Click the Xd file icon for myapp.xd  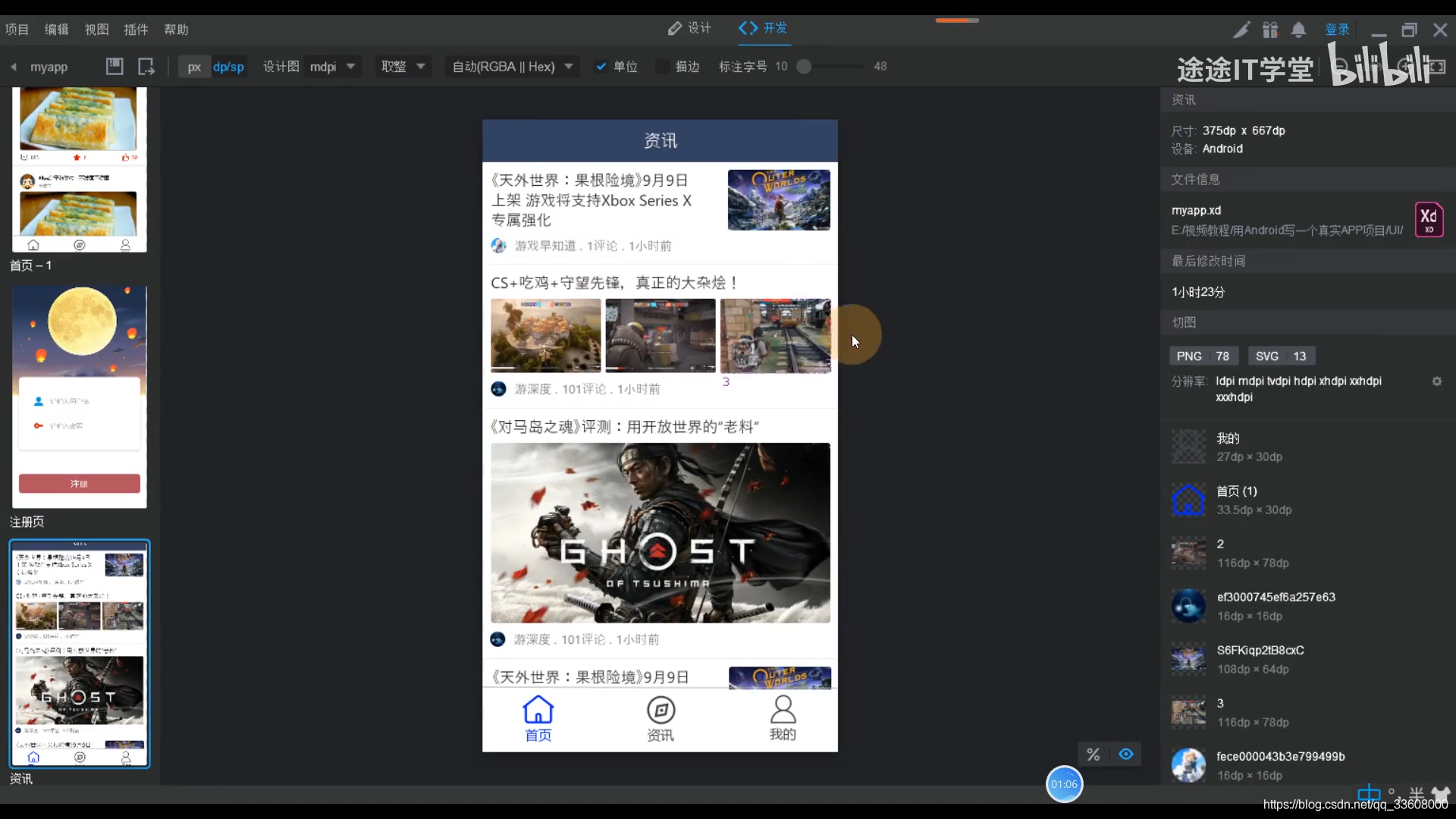coord(1429,220)
